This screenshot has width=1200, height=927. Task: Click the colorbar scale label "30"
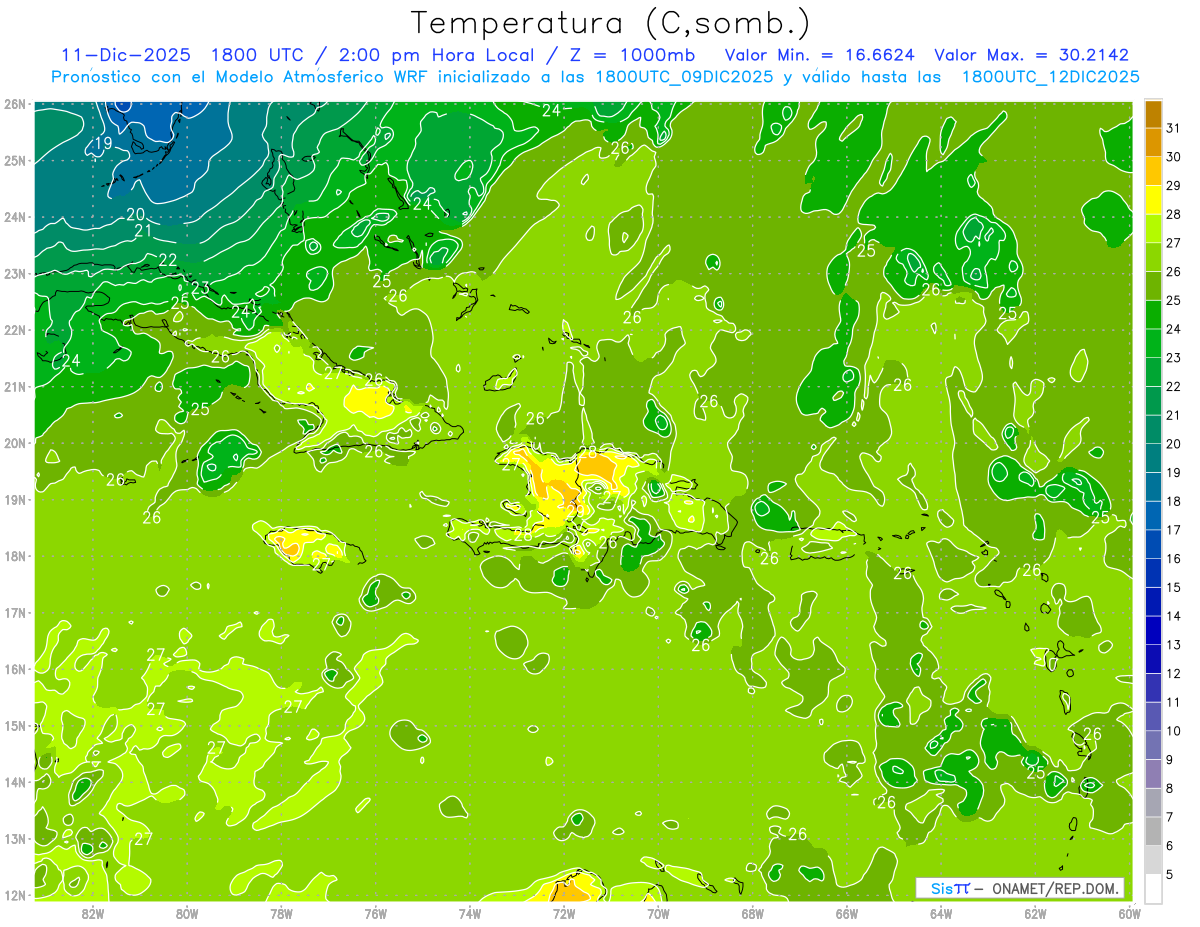[x=1174, y=157]
